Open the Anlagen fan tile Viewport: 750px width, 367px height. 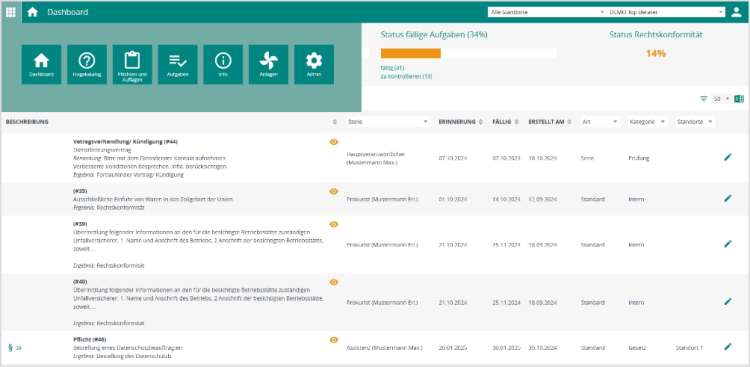[268, 65]
